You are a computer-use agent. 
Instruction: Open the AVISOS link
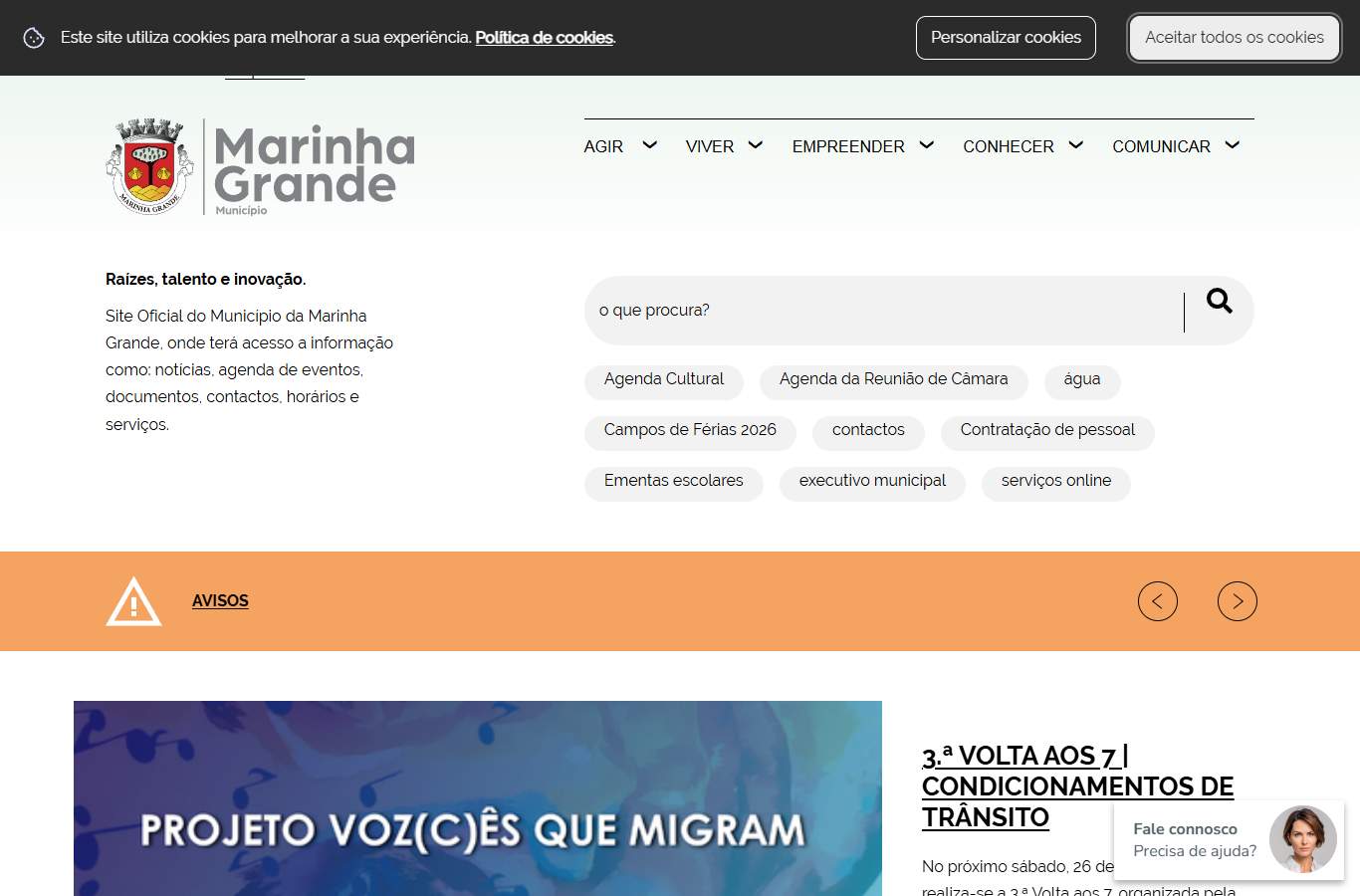[220, 601]
